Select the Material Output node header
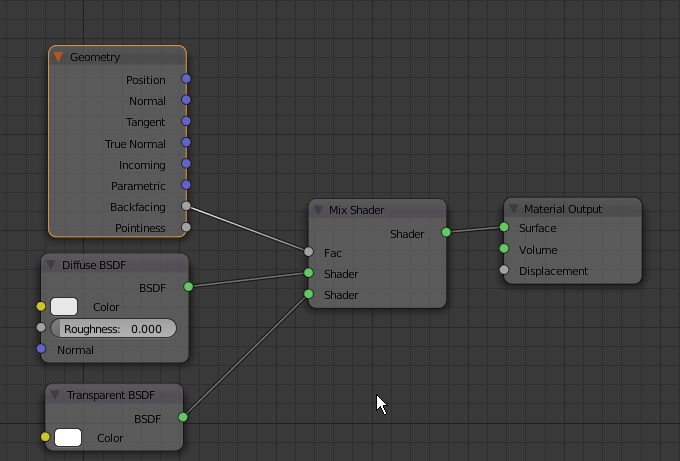The width and height of the screenshot is (680, 461). pos(573,208)
